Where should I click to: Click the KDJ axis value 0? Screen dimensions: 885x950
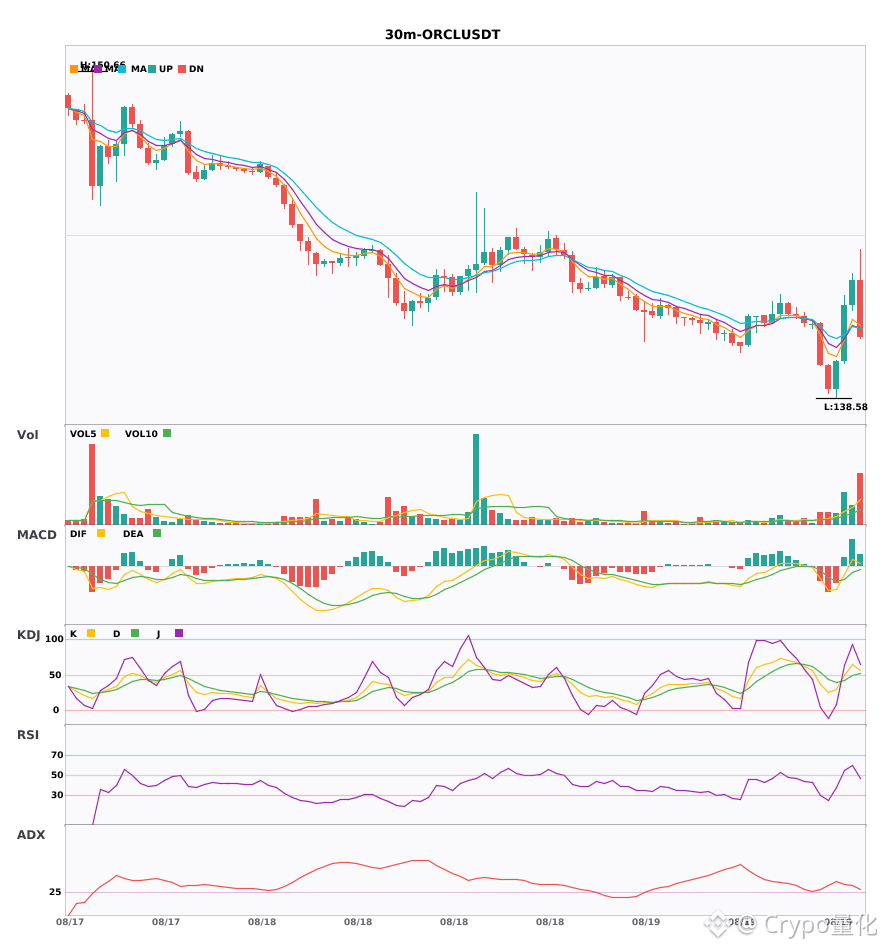(x=56, y=710)
